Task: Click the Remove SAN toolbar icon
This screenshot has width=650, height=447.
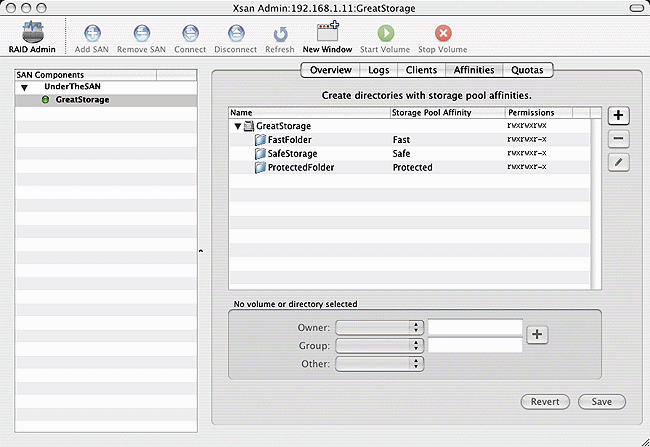Action: point(141,33)
